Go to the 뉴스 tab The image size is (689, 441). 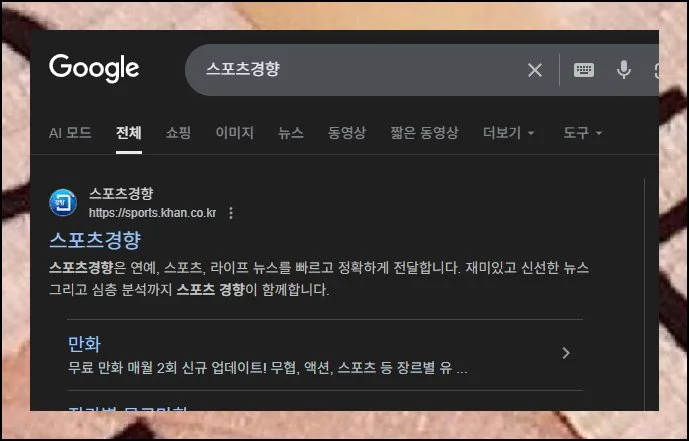pyautogui.click(x=291, y=133)
